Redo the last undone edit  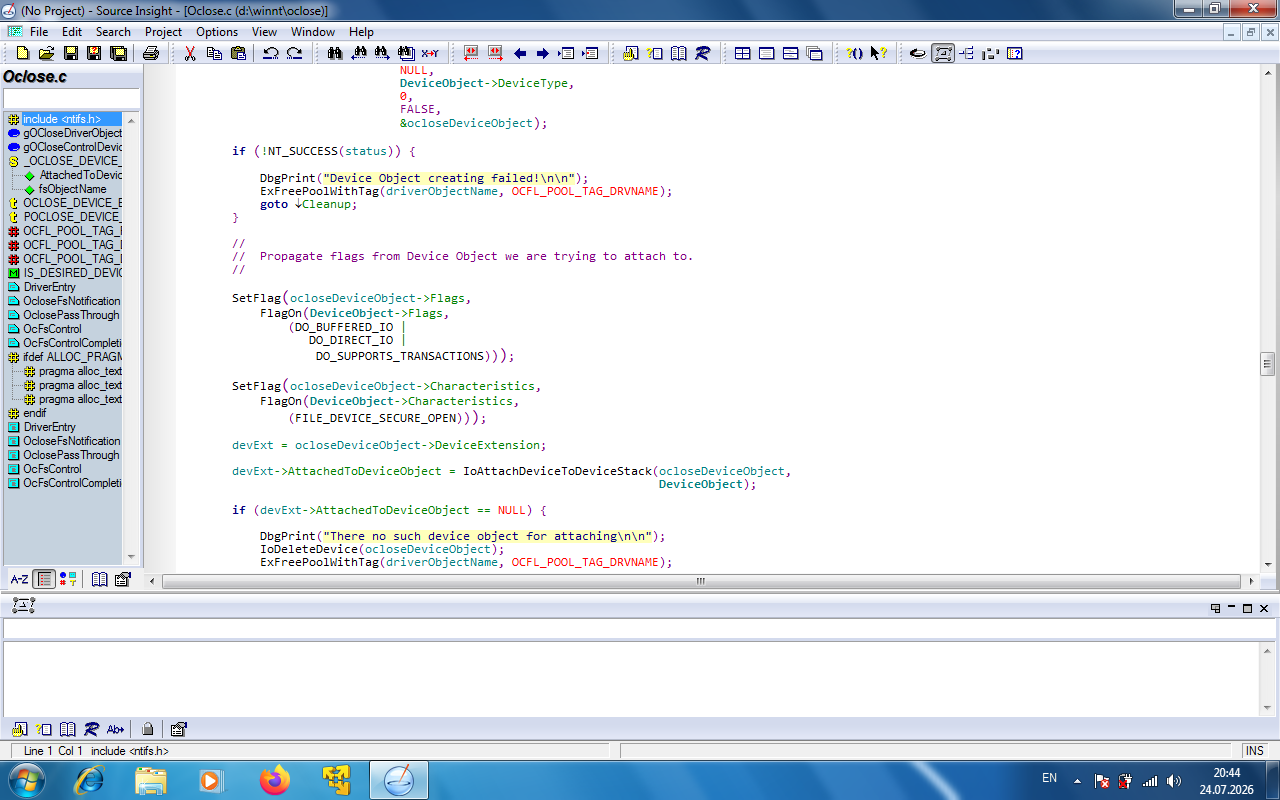coord(294,53)
